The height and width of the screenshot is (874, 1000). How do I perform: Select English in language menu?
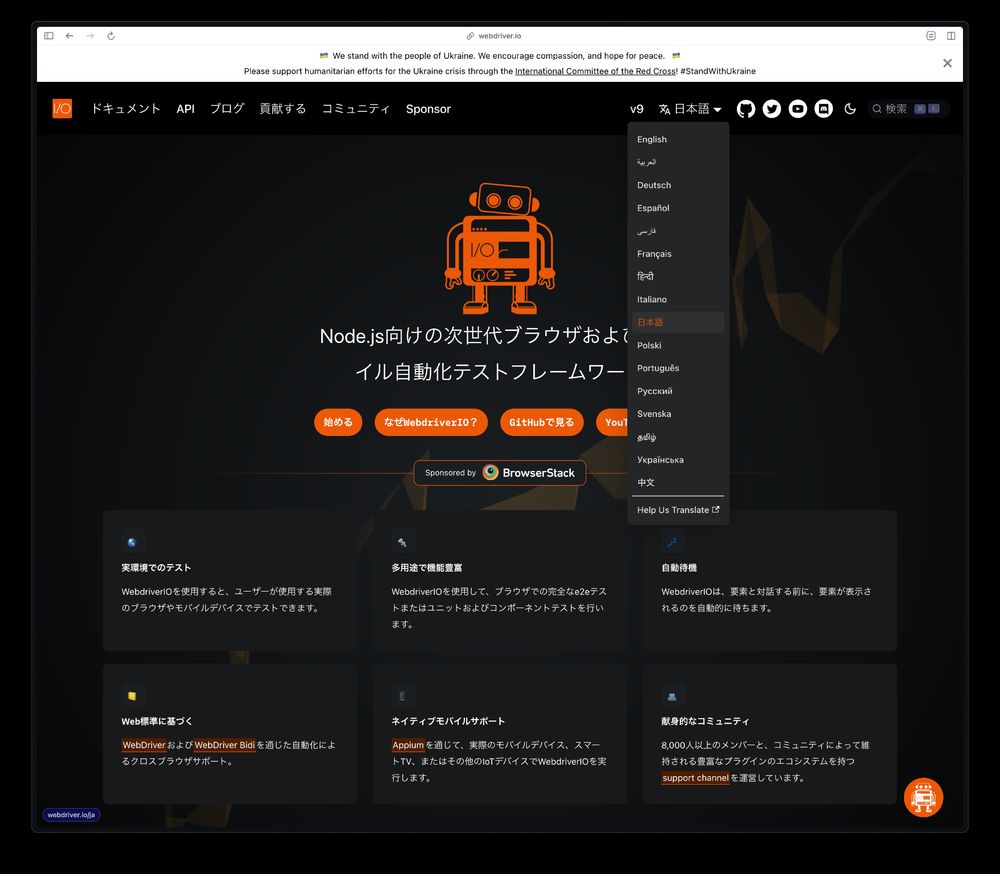pyautogui.click(x=678, y=139)
